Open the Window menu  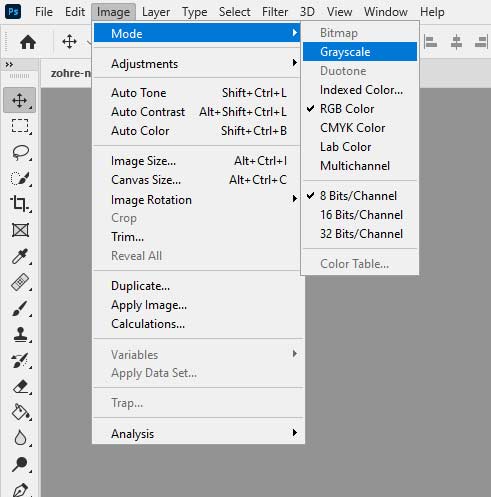386,12
